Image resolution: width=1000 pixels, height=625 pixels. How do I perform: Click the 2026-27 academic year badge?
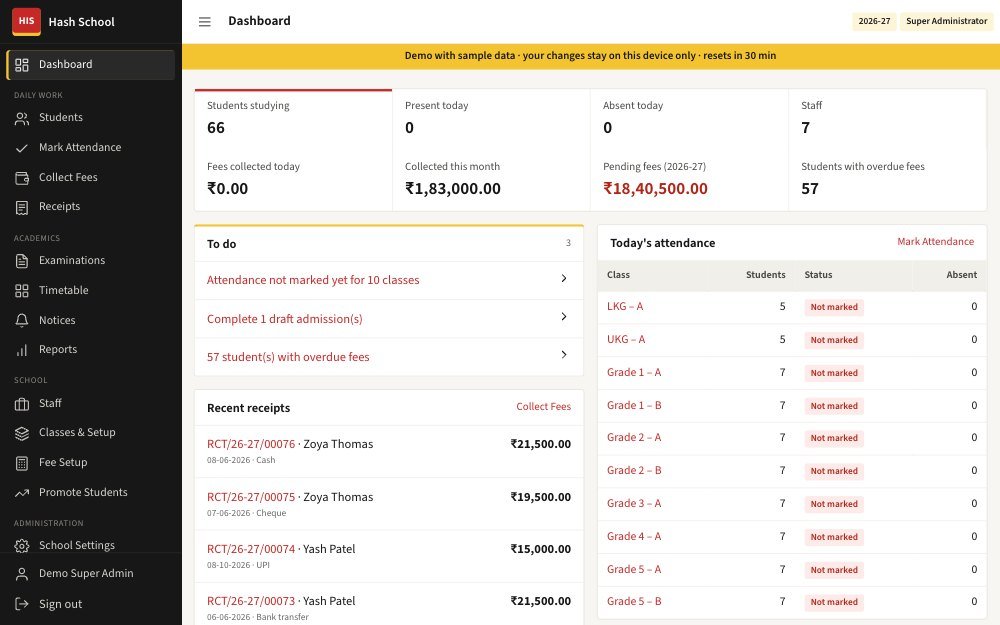874,21
